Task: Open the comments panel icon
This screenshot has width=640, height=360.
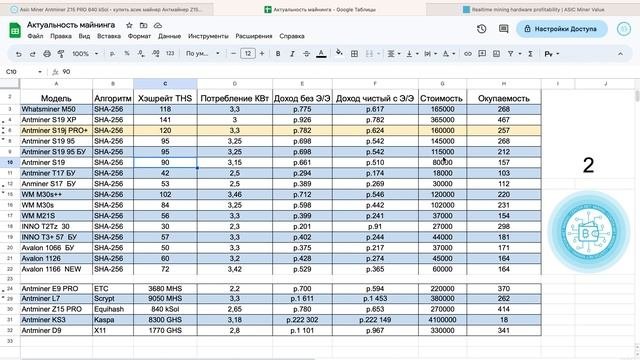Action: pos(504,29)
